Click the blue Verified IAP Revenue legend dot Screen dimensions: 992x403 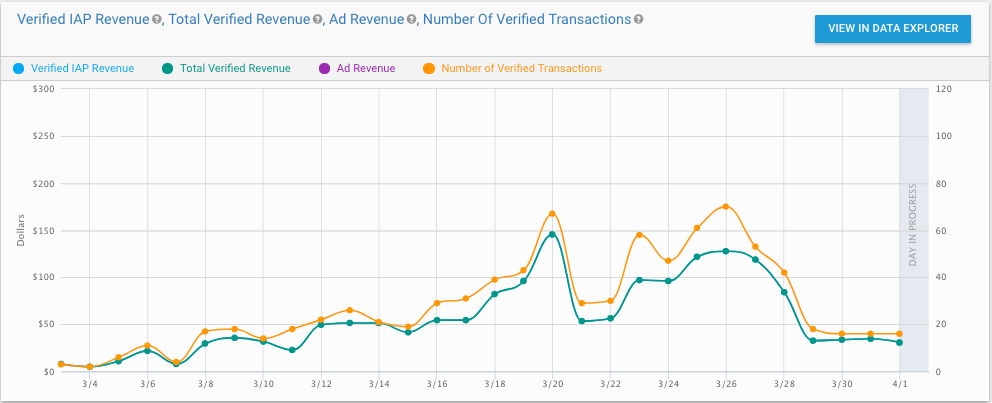[x=19, y=69]
